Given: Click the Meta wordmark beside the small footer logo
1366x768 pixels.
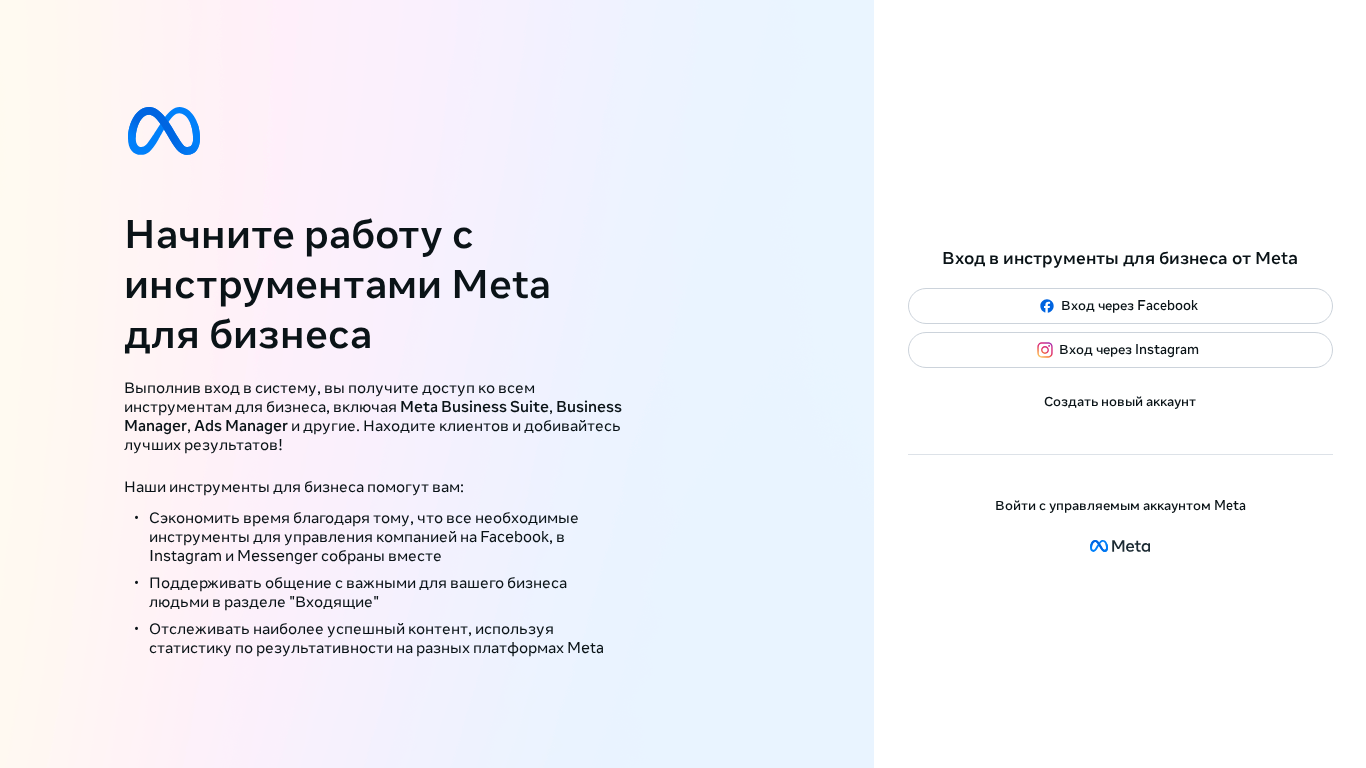Looking at the screenshot, I should coord(1131,546).
